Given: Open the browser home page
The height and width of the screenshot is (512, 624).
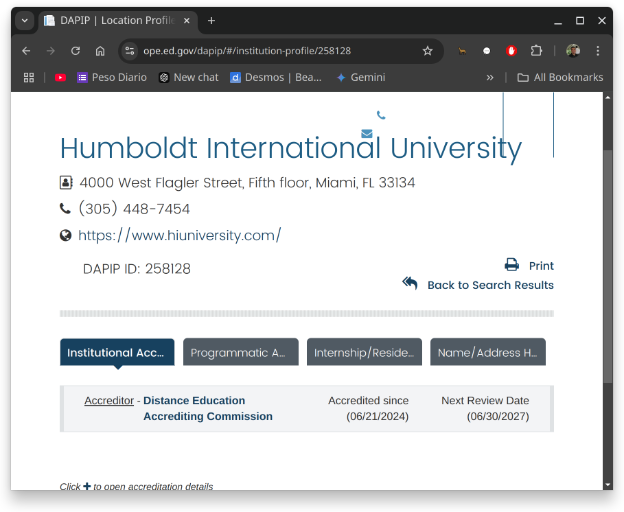Looking at the screenshot, I should tap(100, 51).
